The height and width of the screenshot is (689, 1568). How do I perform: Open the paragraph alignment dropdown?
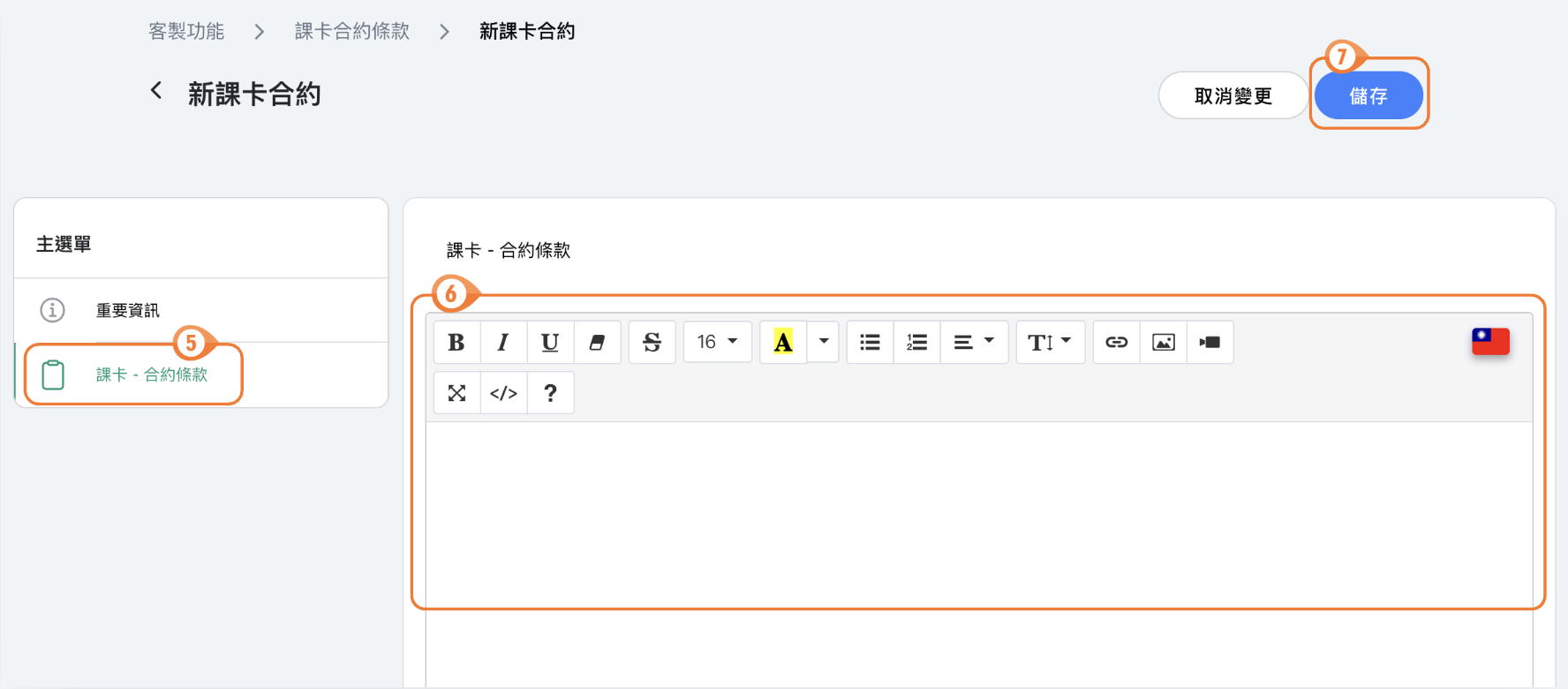coord(973,343)
